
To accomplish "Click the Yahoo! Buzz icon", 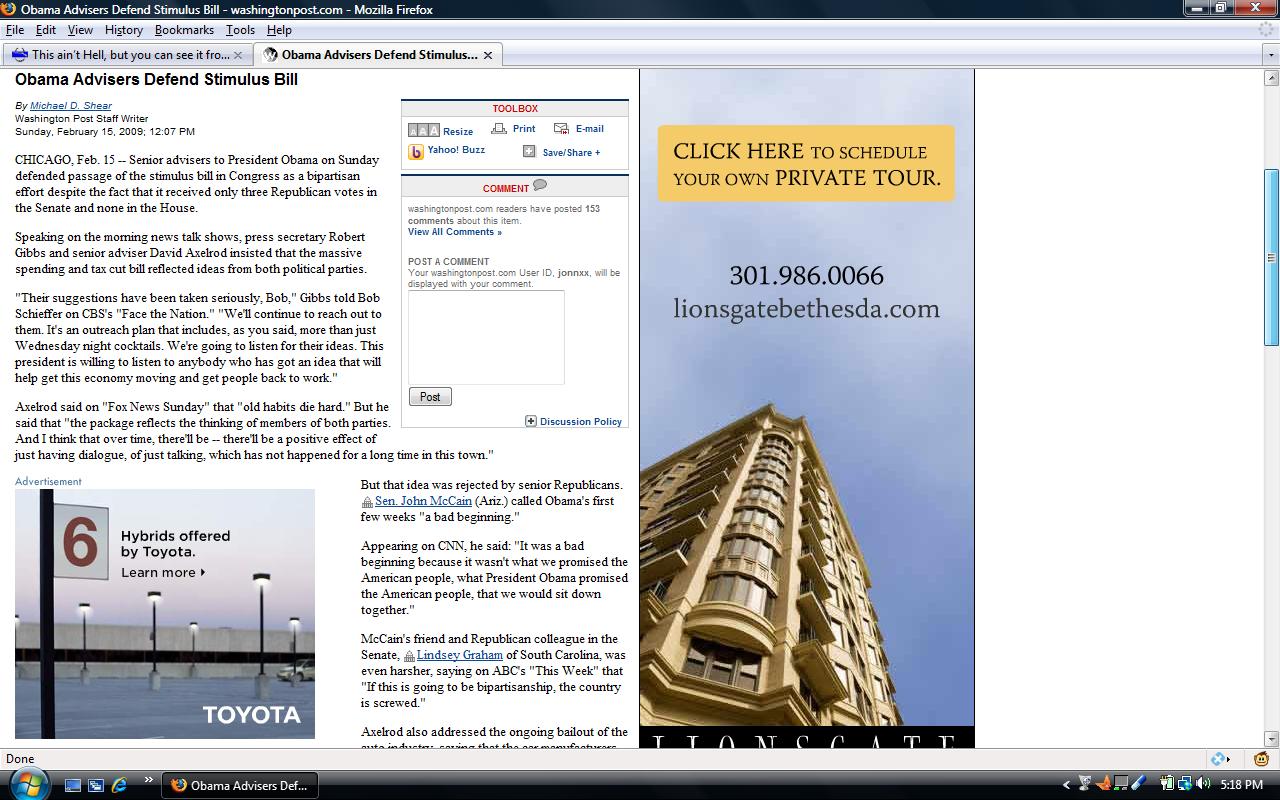I will coord(416,152).
